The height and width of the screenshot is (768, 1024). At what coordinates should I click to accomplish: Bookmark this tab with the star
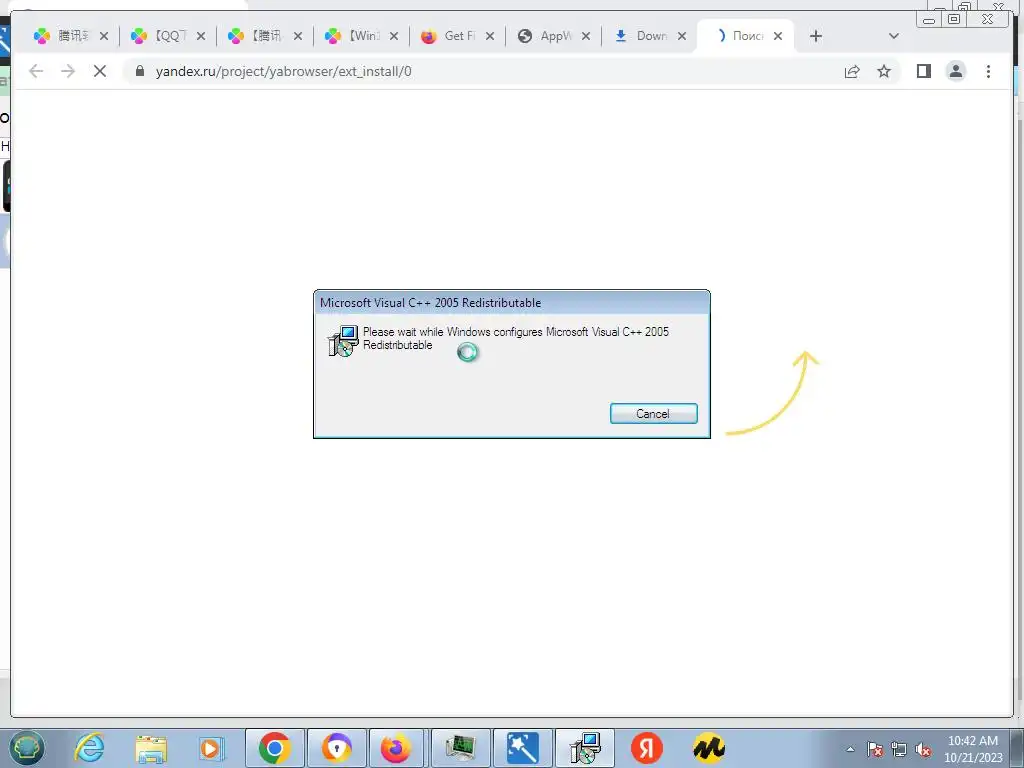[884, 71]
